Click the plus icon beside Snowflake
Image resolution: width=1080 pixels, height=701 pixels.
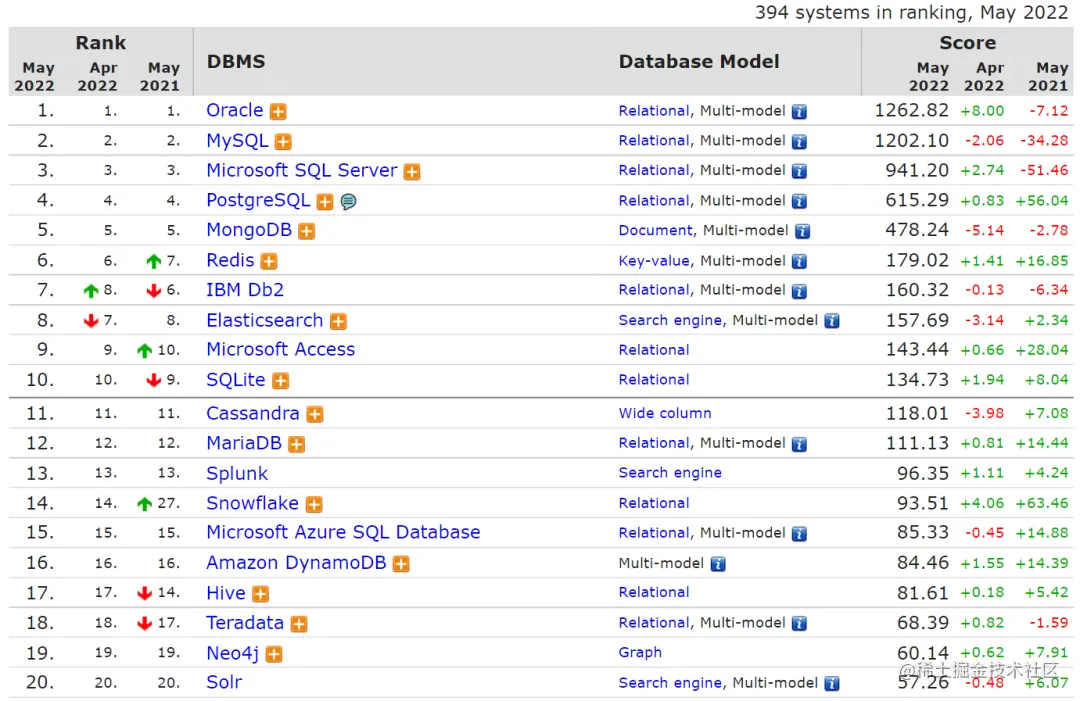pos(314,505)
